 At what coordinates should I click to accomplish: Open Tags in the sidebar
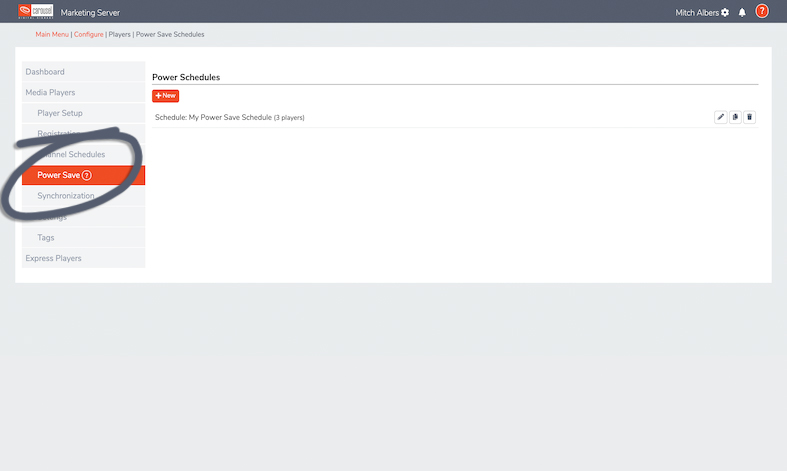pos(83,238)
